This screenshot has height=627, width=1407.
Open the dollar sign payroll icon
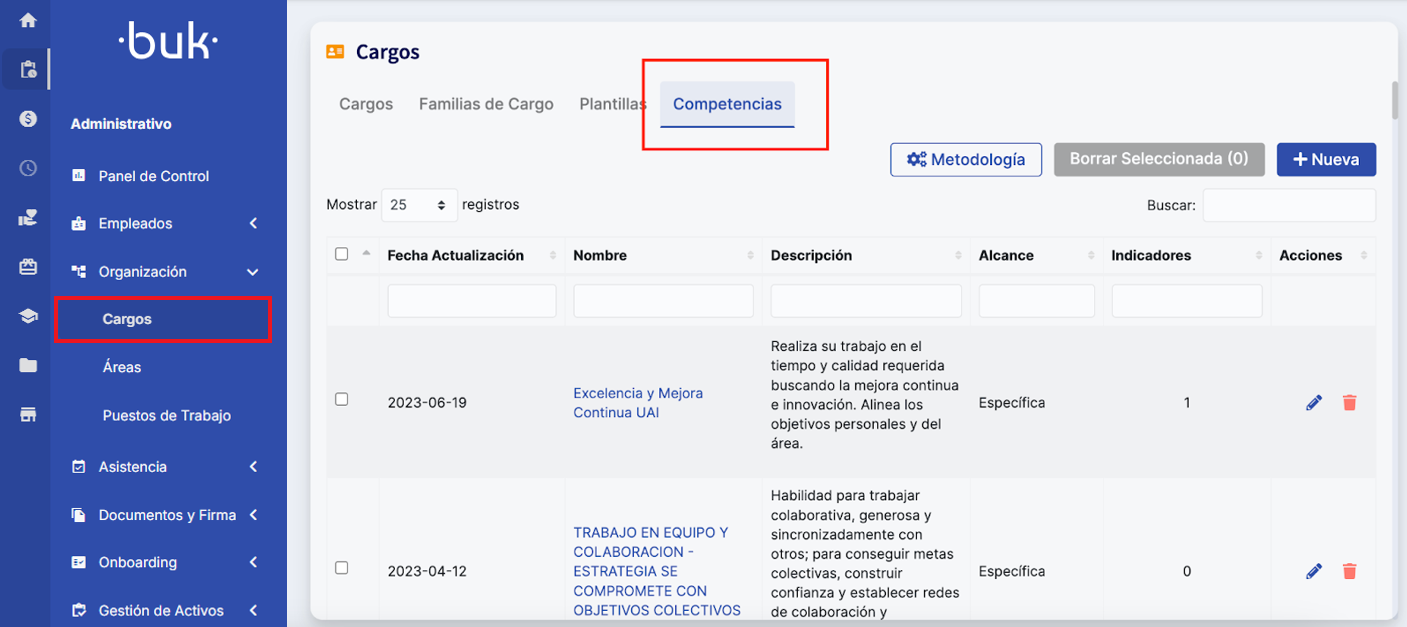pos(28,119)
